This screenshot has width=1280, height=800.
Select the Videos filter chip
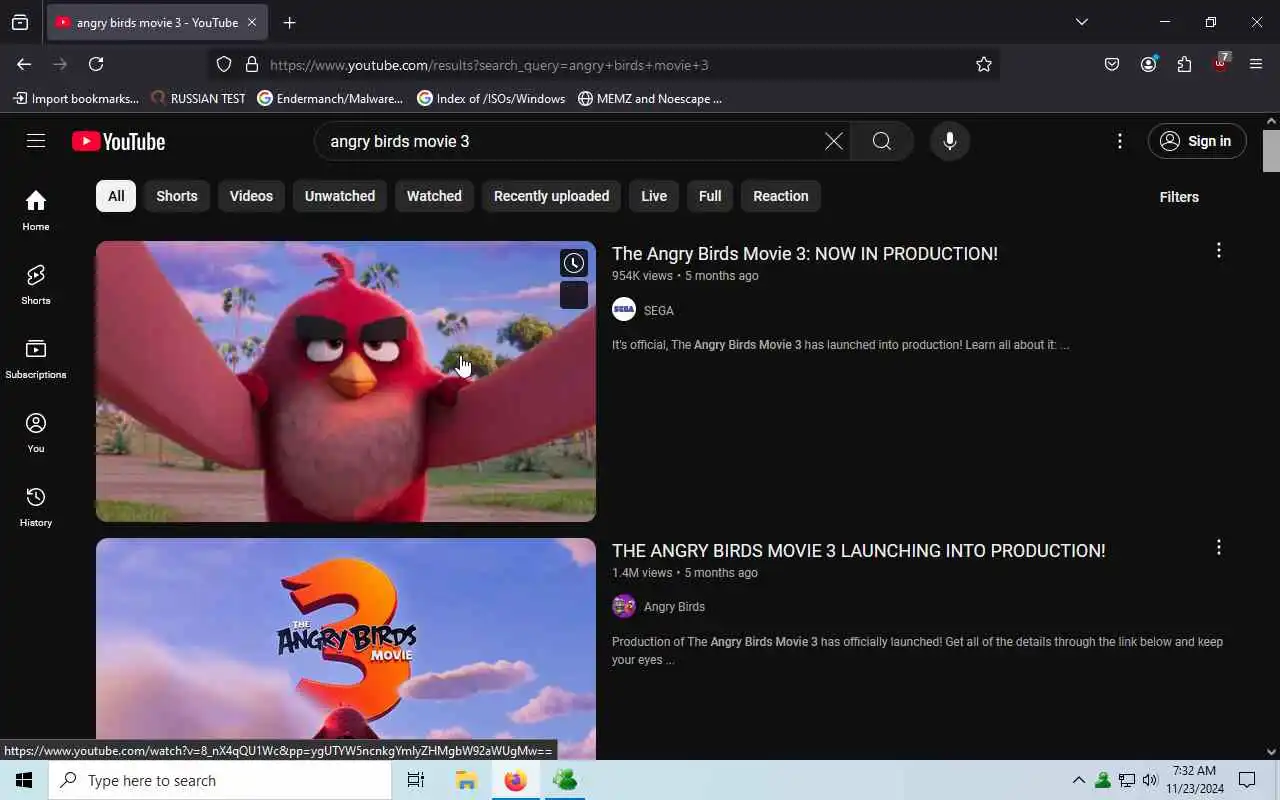251,196
